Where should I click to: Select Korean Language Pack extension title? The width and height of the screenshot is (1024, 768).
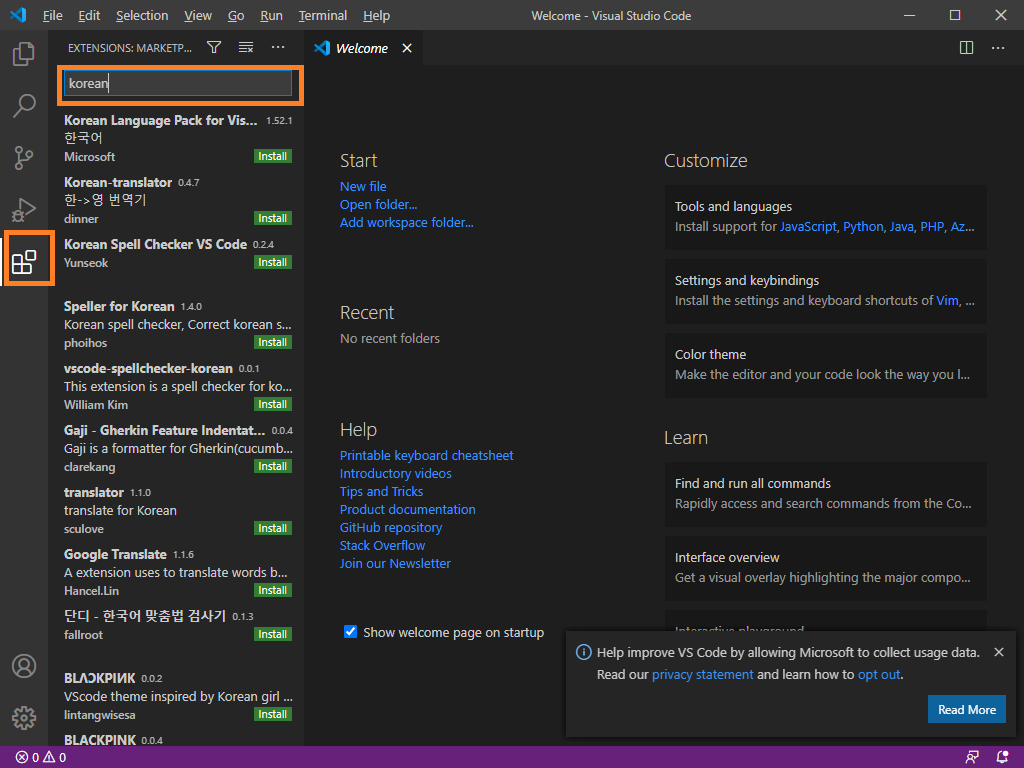161,120
